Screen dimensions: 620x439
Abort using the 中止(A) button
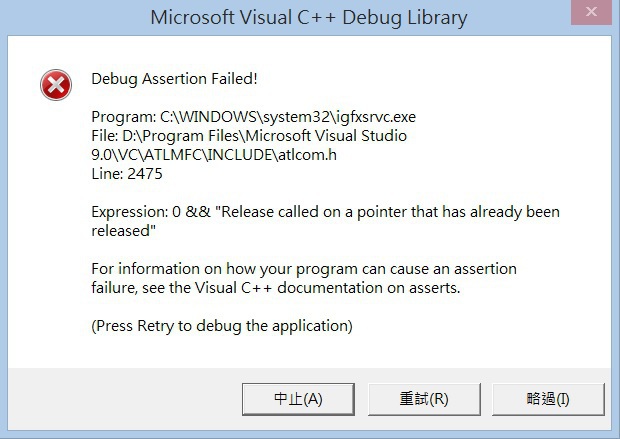tap(298, 399)
